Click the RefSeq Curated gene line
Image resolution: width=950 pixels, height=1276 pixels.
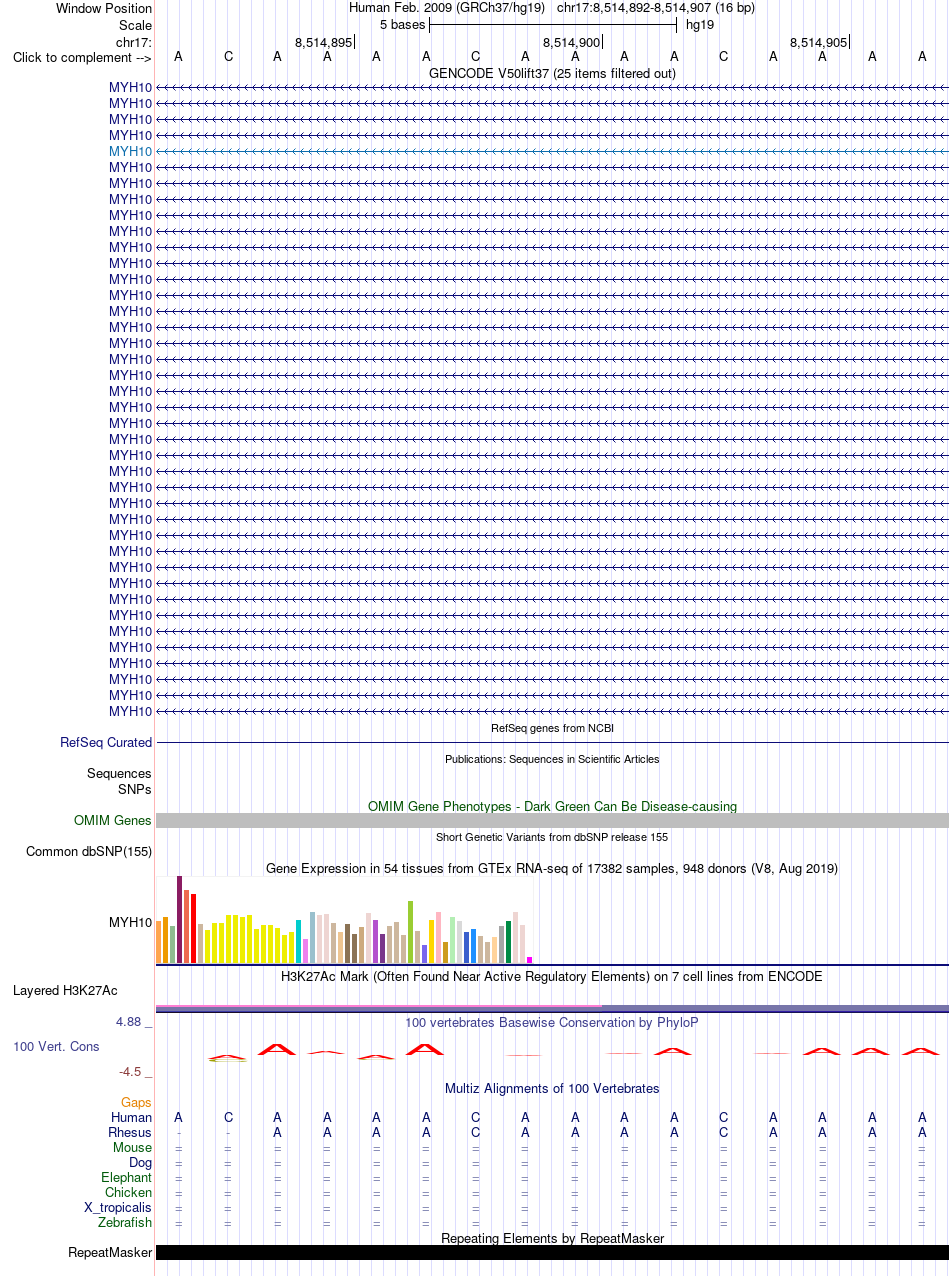coord(552,743)
